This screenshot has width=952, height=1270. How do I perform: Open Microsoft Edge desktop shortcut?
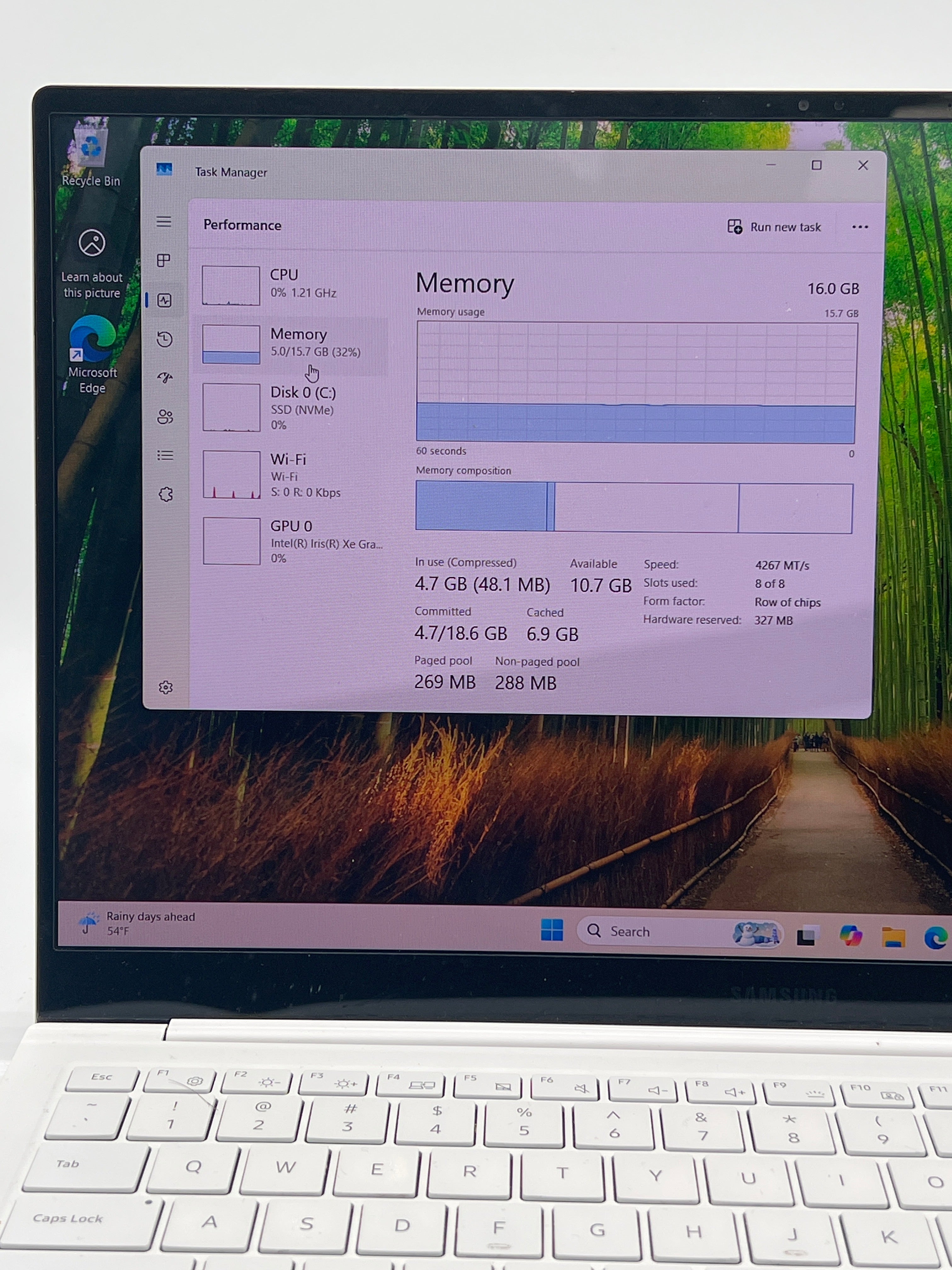pos(92,355)
